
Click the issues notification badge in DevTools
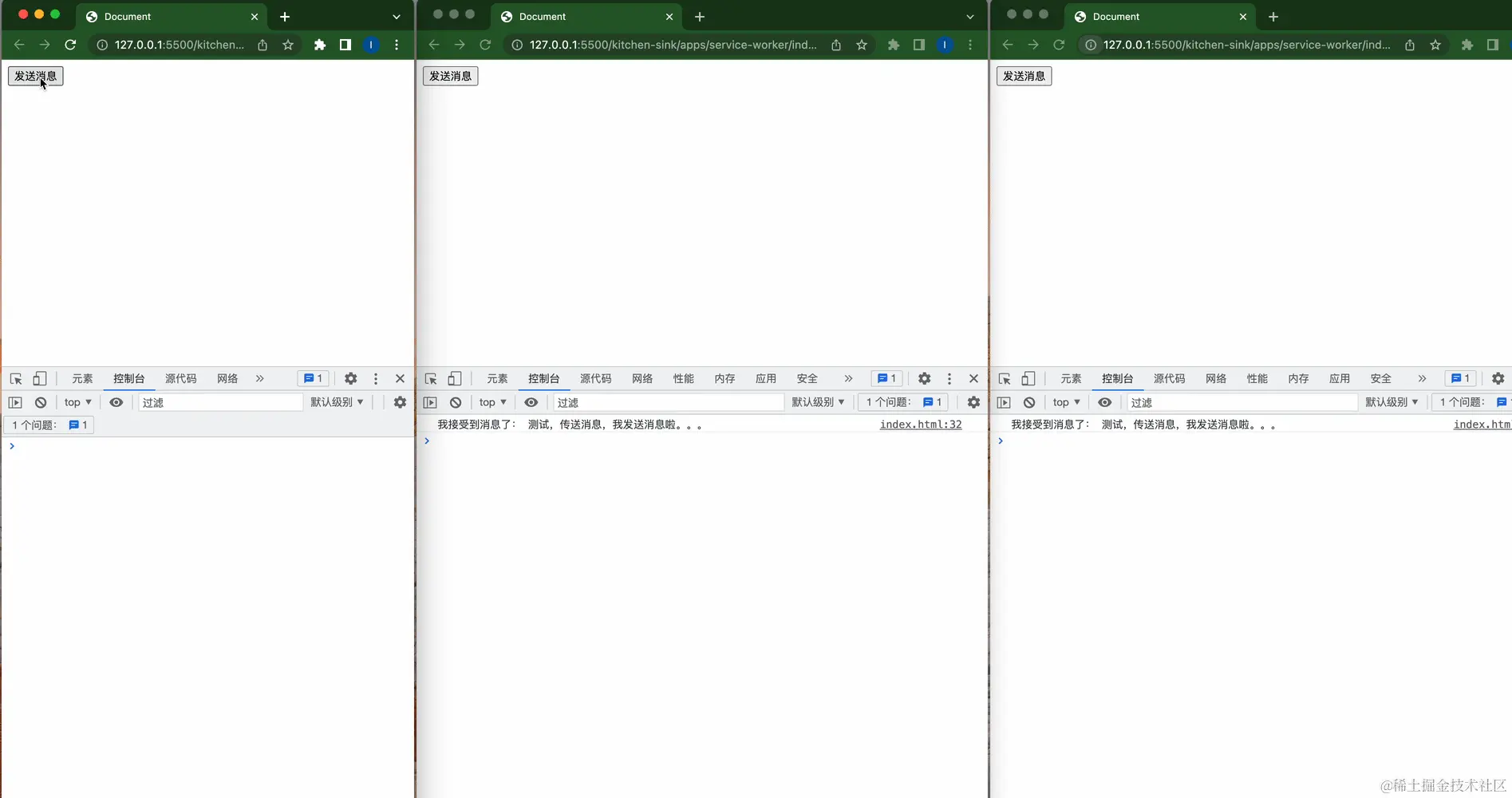[x=313, y=378]
